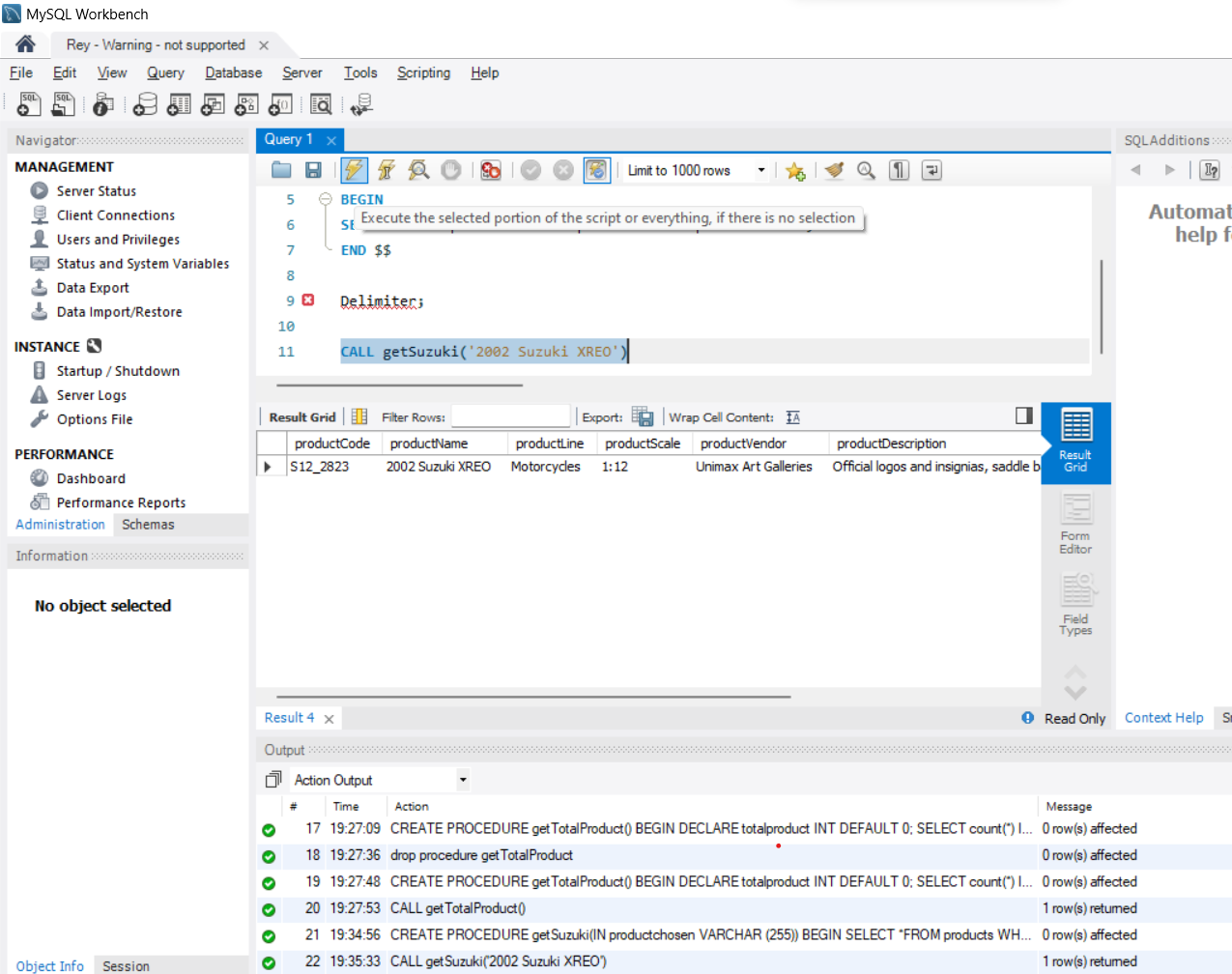Open the File menu
The image size is (1232, 974).
(x=21, y=72)
